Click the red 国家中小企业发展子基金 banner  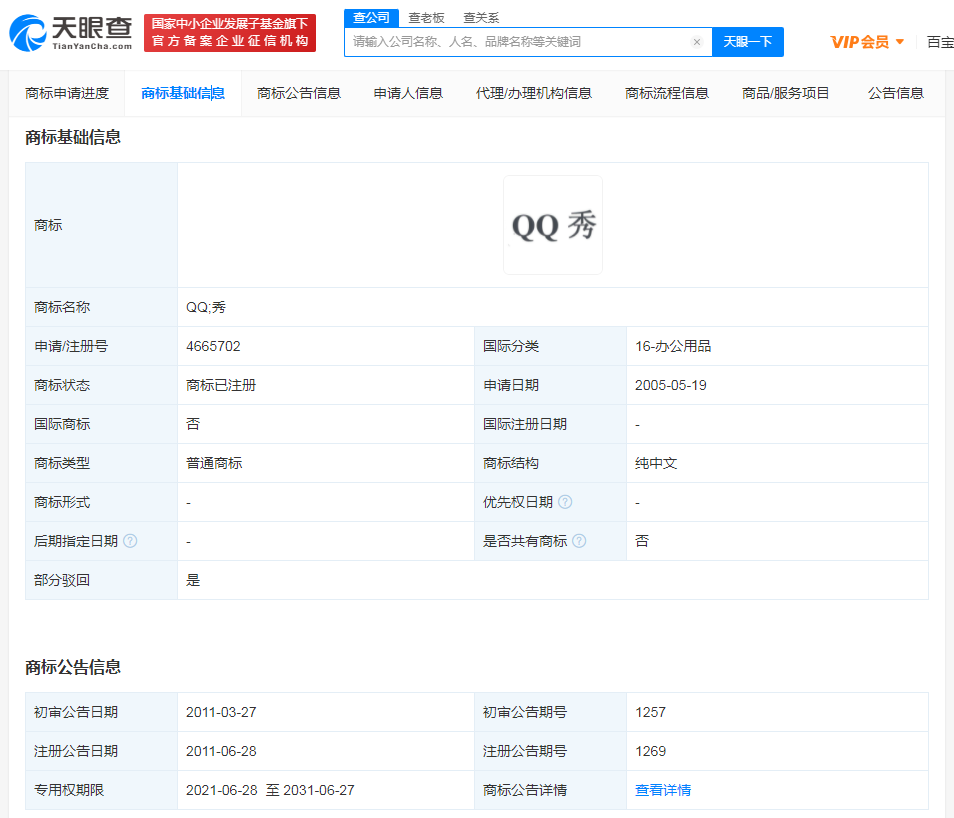point(230,33)
